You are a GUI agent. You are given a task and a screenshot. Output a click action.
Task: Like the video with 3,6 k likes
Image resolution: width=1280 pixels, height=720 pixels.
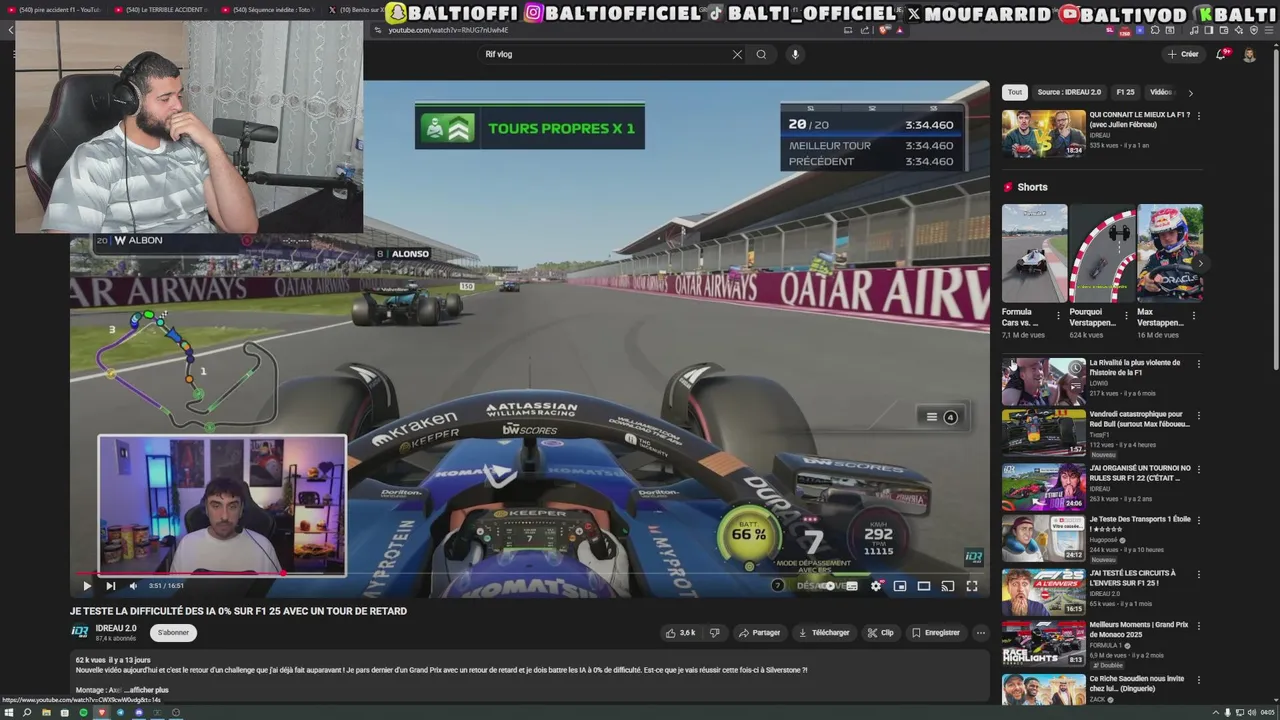pos(680,632)
